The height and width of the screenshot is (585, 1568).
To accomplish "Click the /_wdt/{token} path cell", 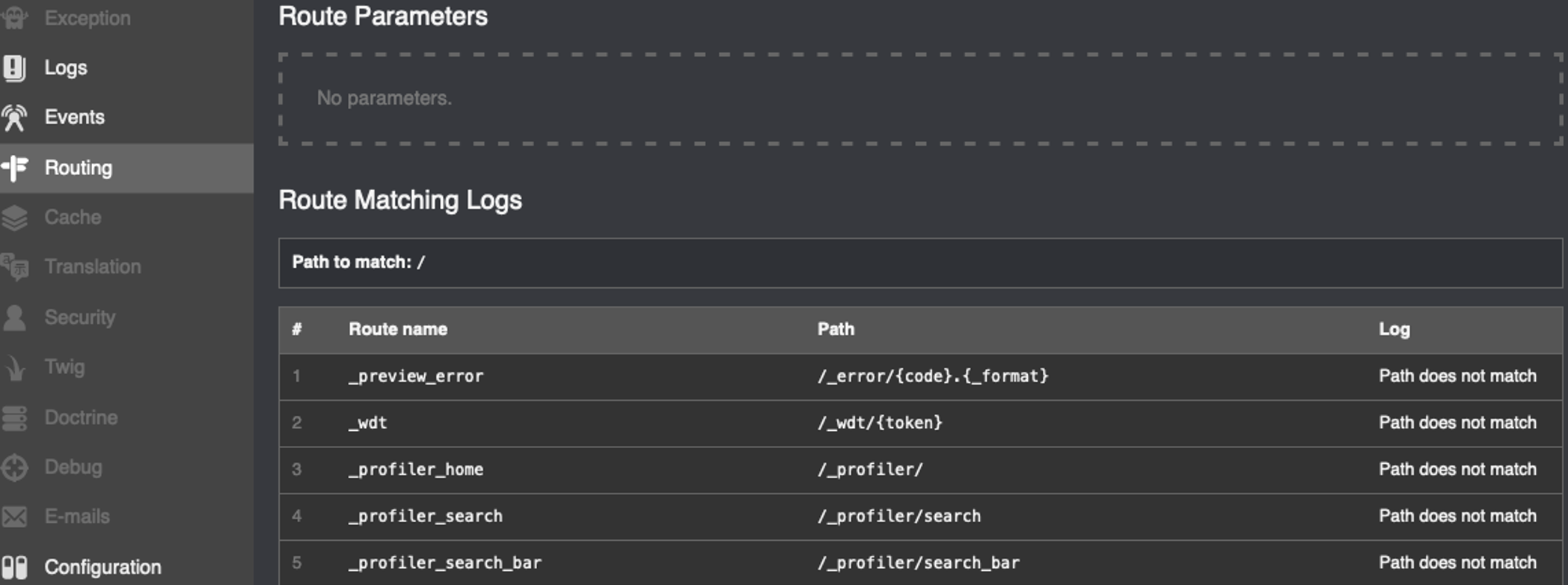I will [x=880, y=423].
